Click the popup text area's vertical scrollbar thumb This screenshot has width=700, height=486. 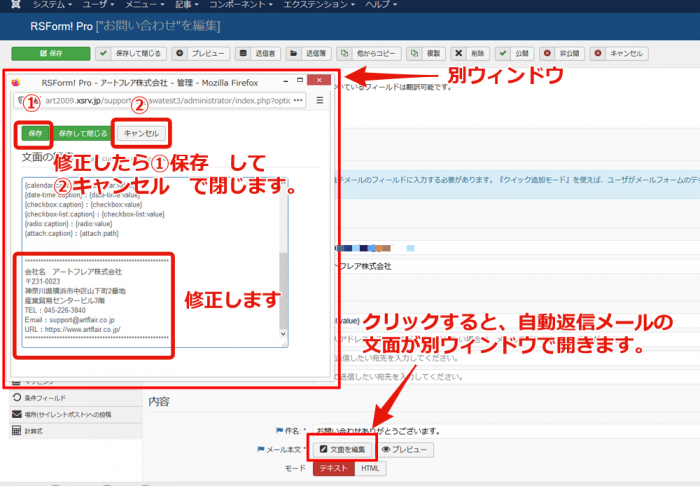(283, 291)
